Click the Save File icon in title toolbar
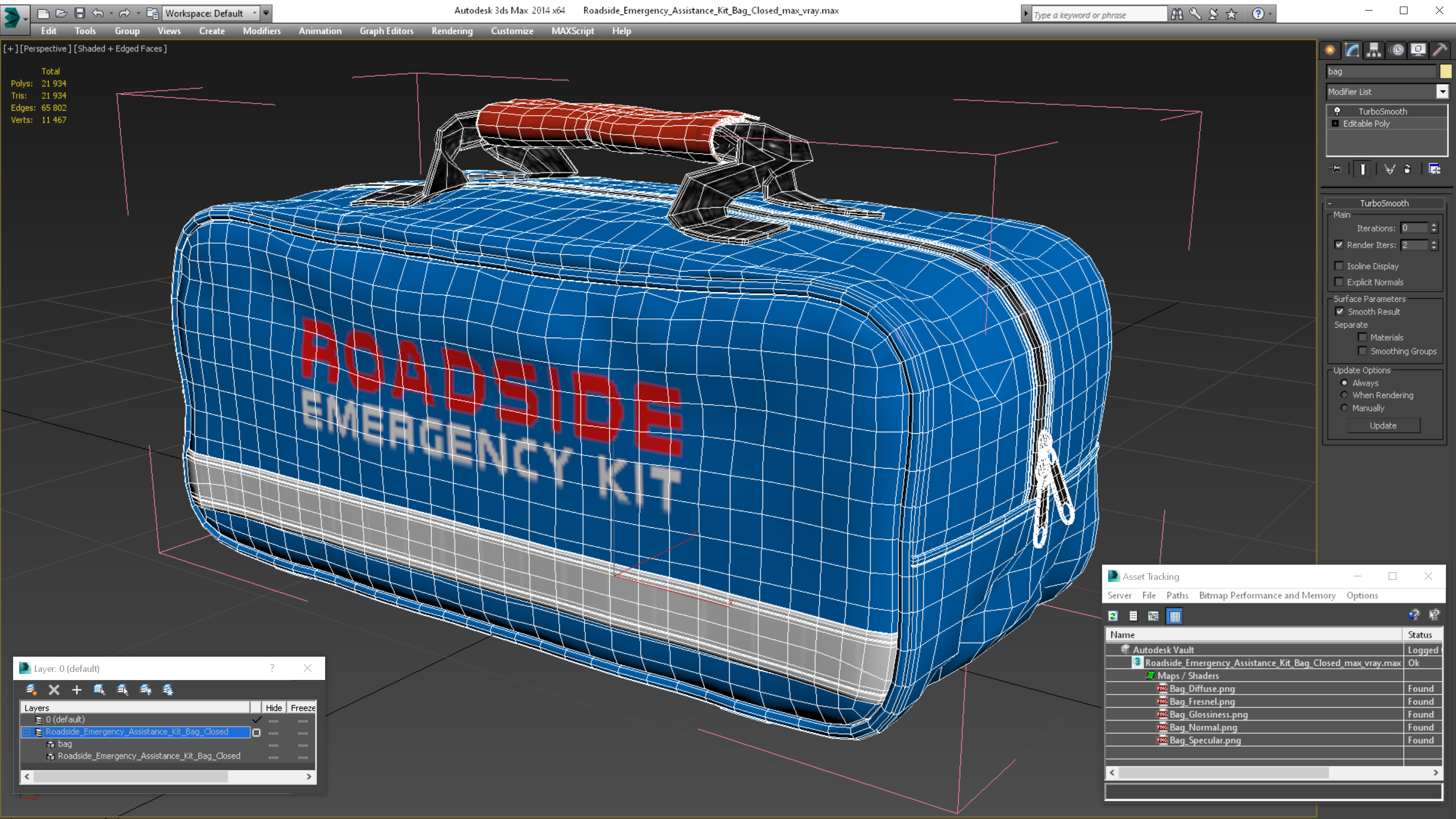This screenshot has height=819, width=1456. point(80,13)
